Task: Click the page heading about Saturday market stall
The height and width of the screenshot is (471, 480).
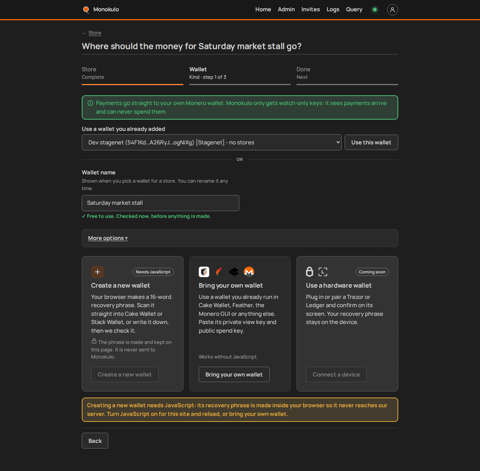Action: [x=192, y=46]
